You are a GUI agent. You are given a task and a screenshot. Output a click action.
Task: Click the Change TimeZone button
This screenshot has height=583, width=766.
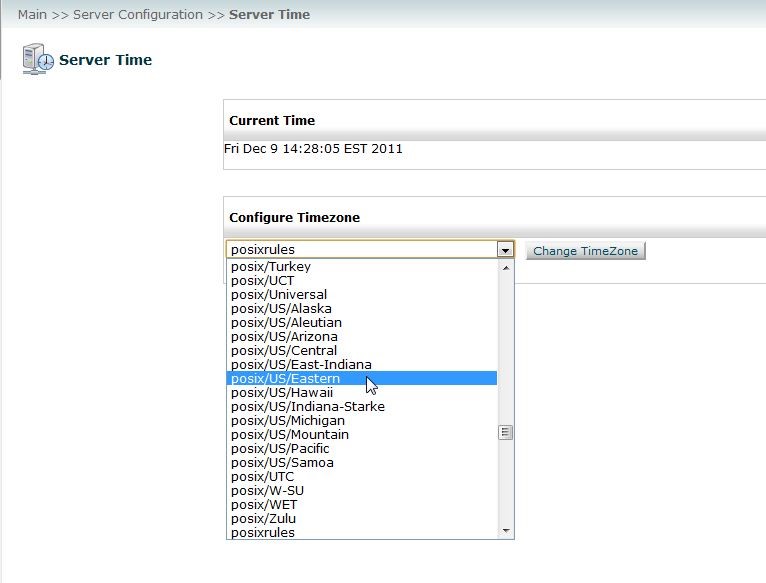point(585,251)
